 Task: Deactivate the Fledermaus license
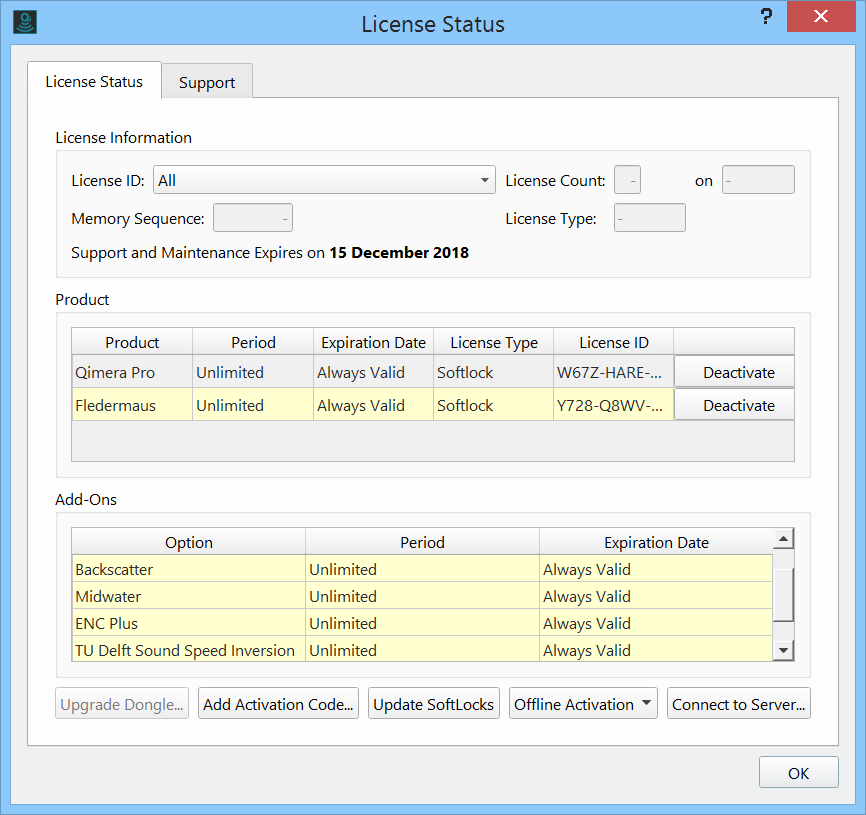coord(738,405)
